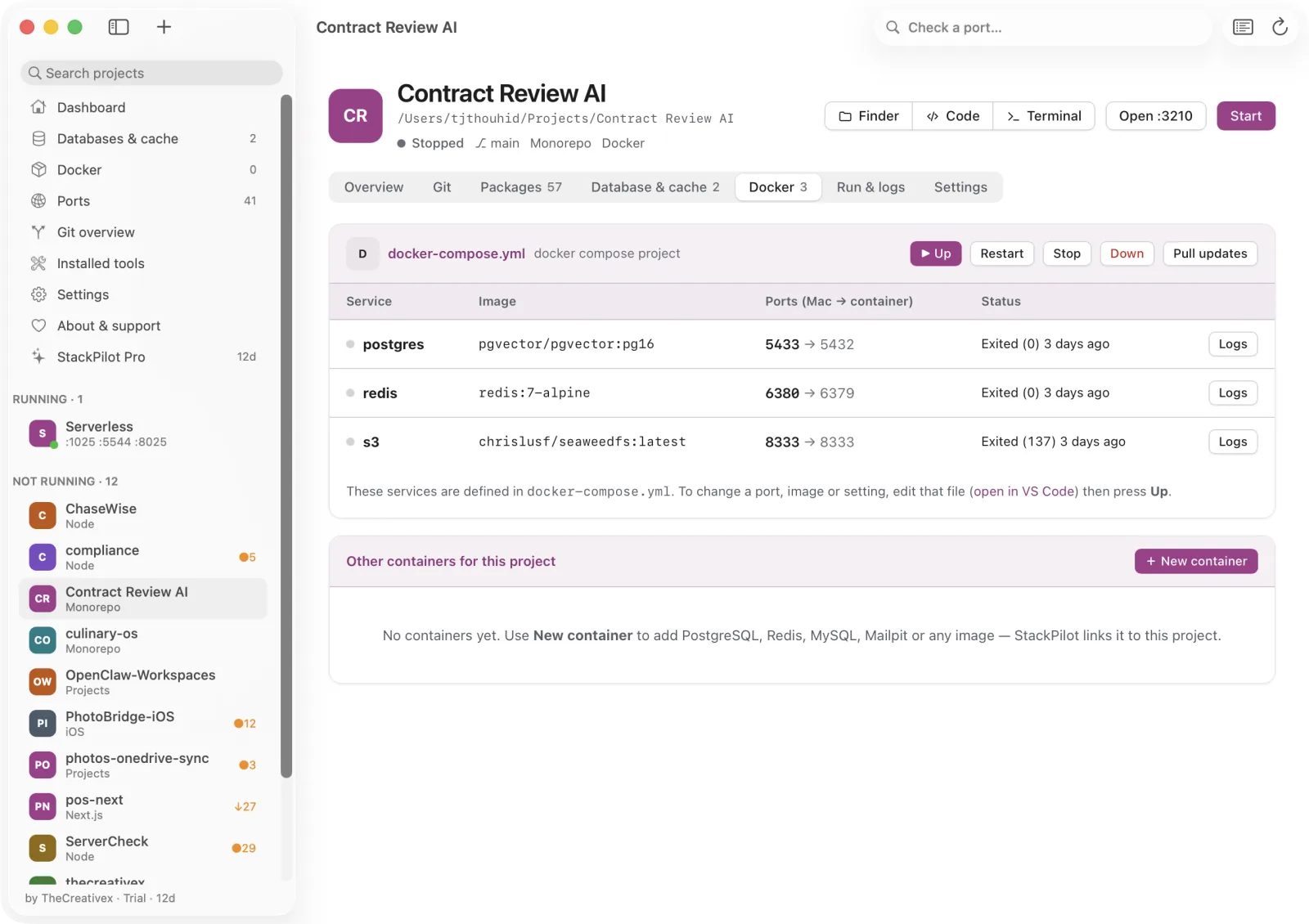Click the Start button
Screen dimensions: 1309x924
click(1245, 116)
